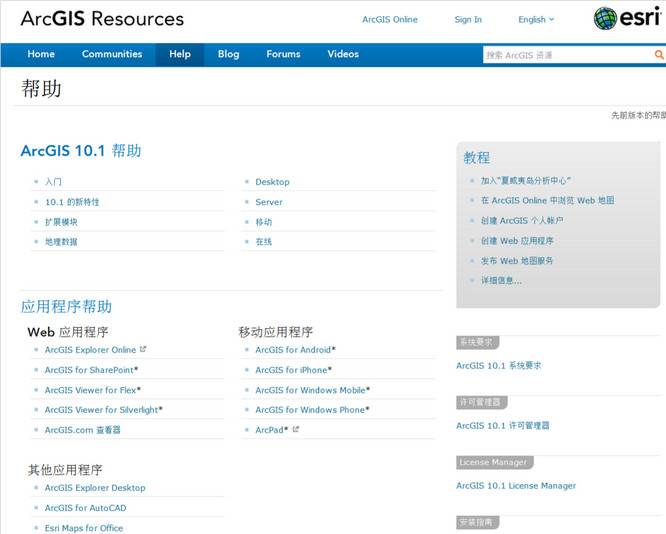Open the ArcGIS Viewer for Flex link

click(90, 390)
